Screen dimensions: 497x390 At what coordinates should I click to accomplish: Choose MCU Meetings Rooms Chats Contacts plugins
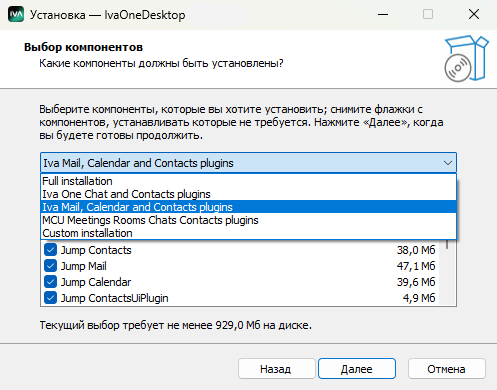coord(249,220)
